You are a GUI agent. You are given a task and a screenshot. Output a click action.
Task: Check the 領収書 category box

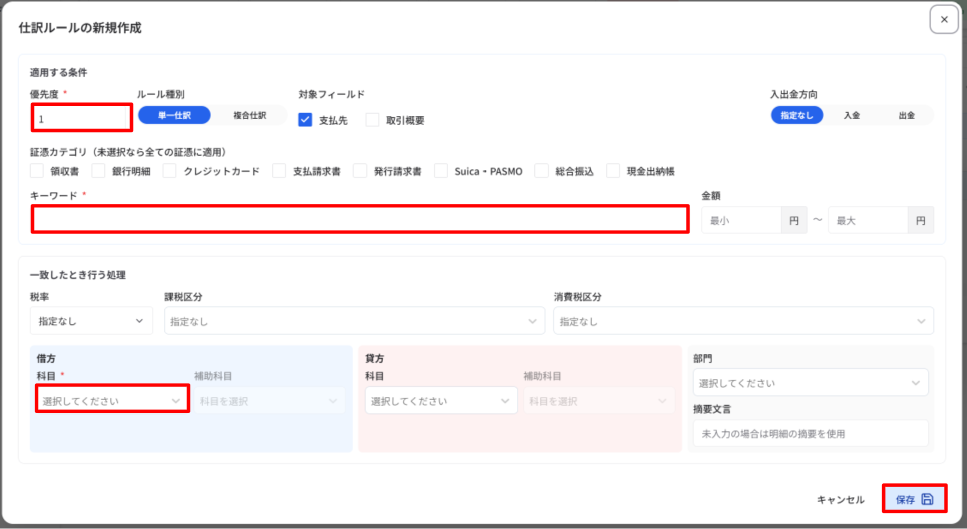37,171
